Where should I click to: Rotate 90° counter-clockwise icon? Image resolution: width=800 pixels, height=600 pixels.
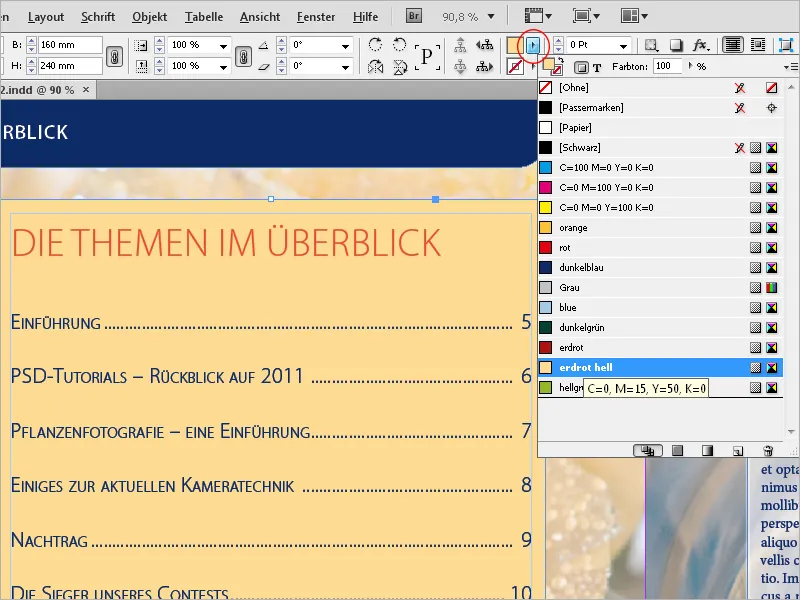point(399,45)
